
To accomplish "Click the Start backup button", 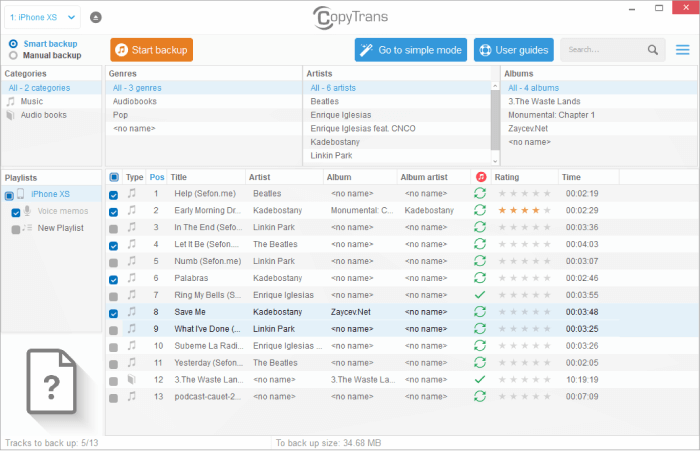I will 151,50.
